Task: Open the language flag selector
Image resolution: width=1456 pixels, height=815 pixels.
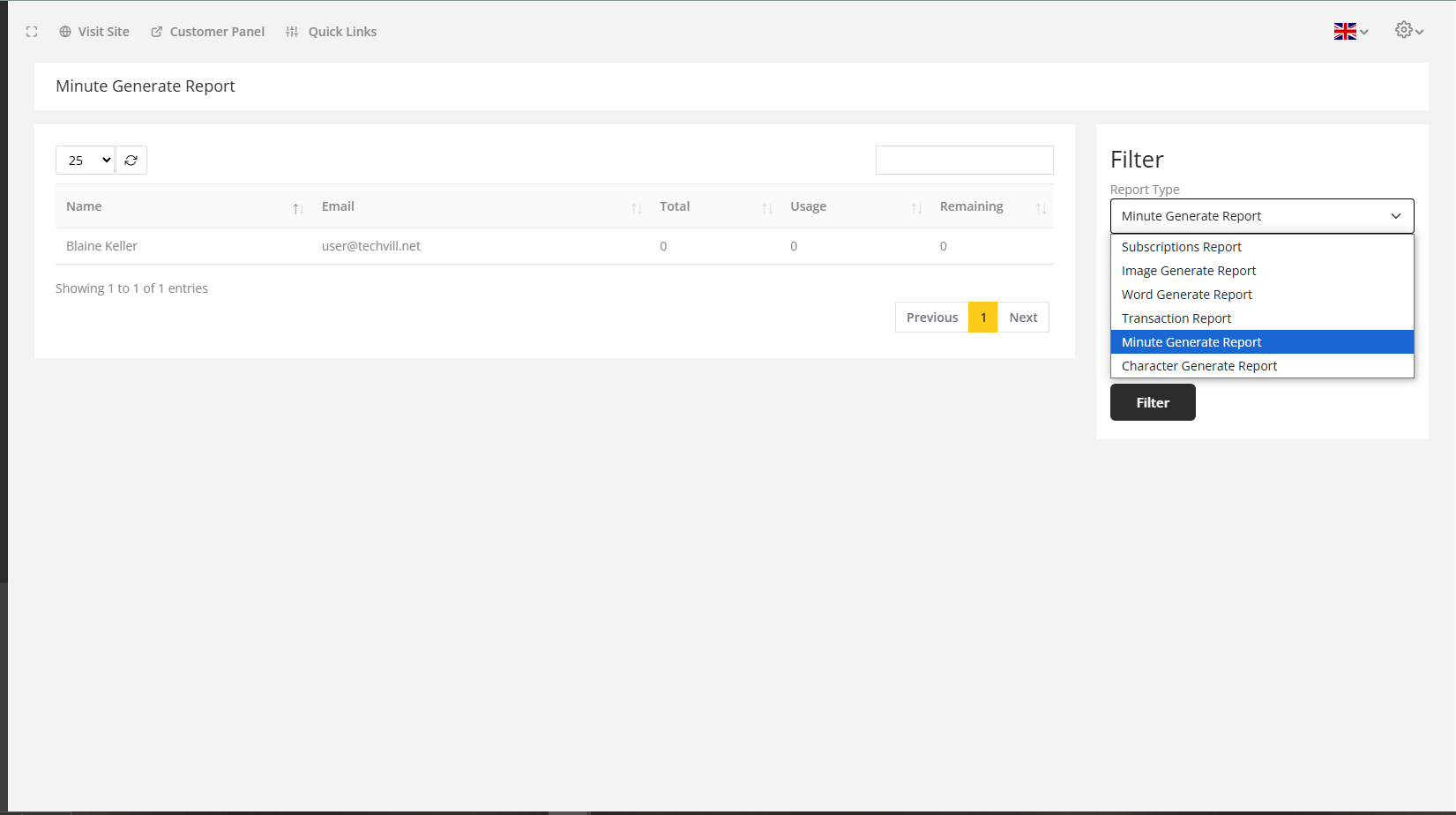Action: (1350, 32)
